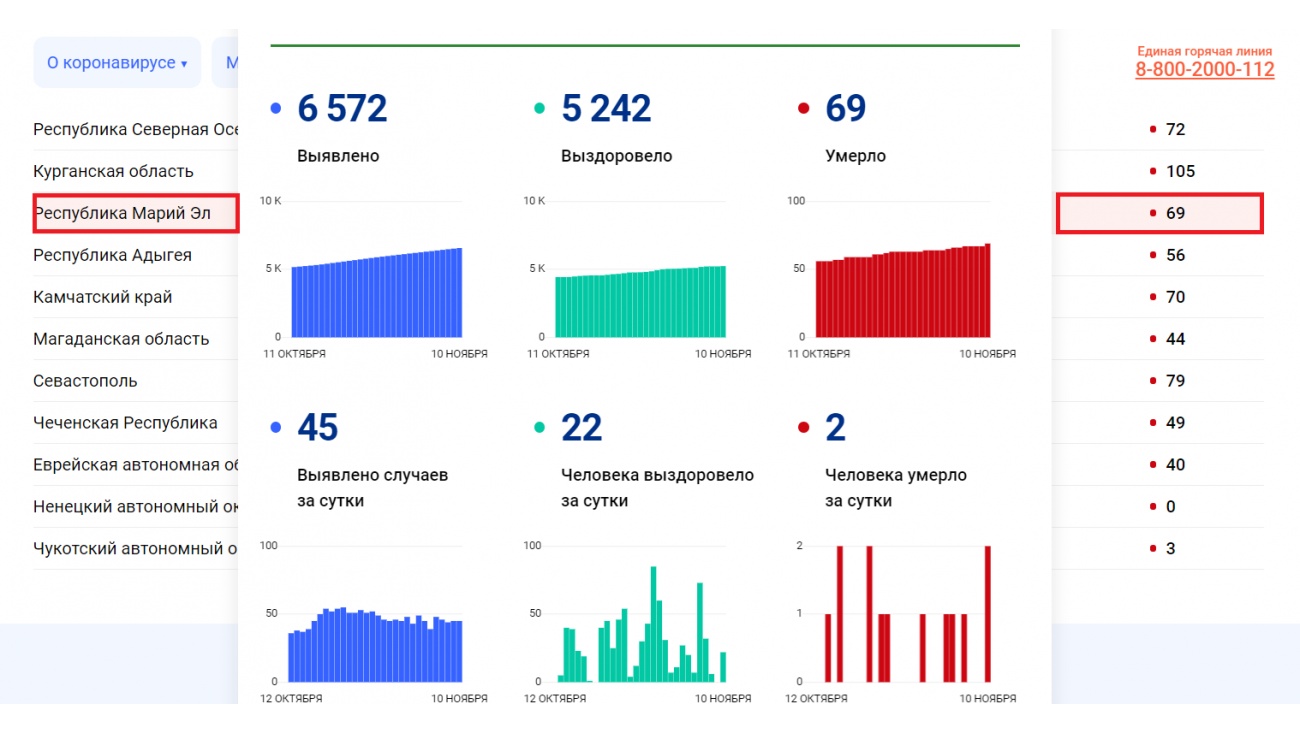Click the blue daily detected cases chart

tap(376, 644)
